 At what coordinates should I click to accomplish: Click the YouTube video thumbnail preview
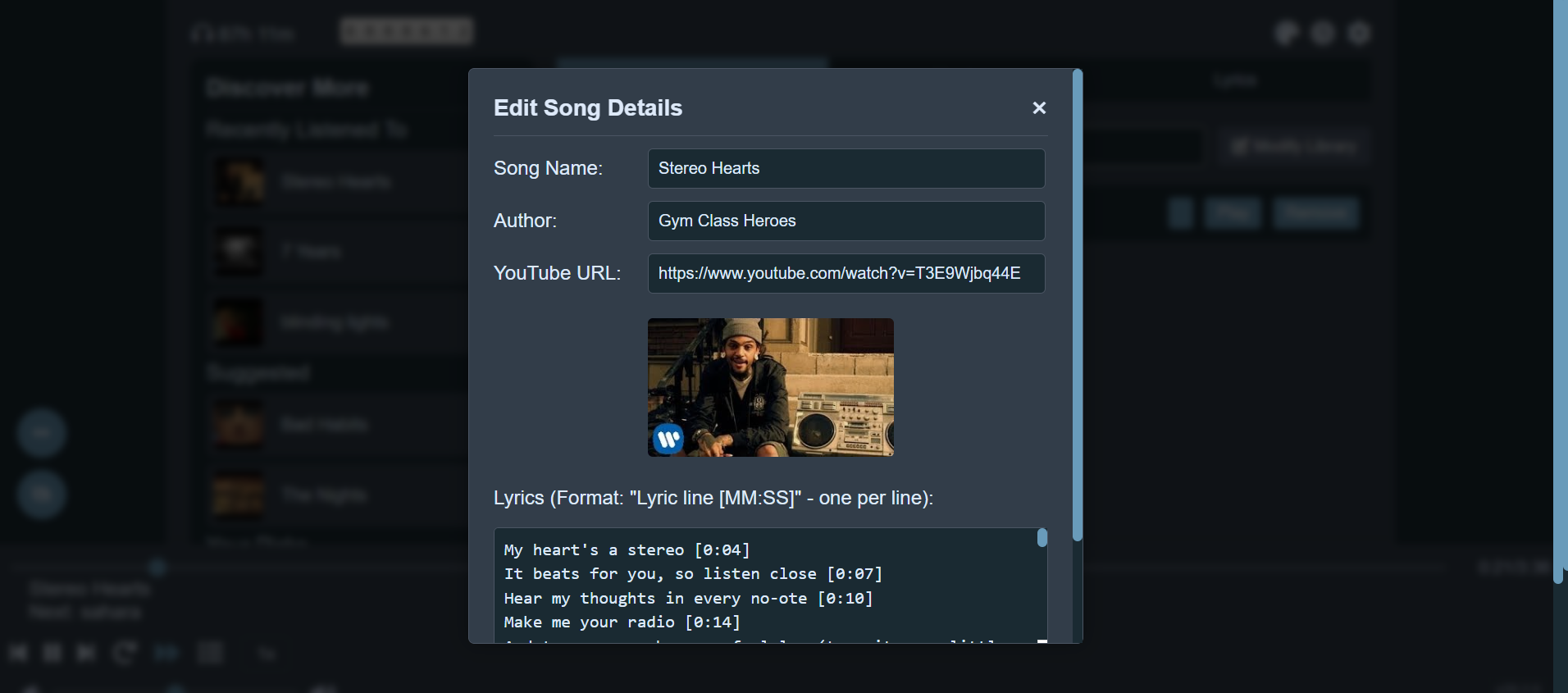point(771,387)
